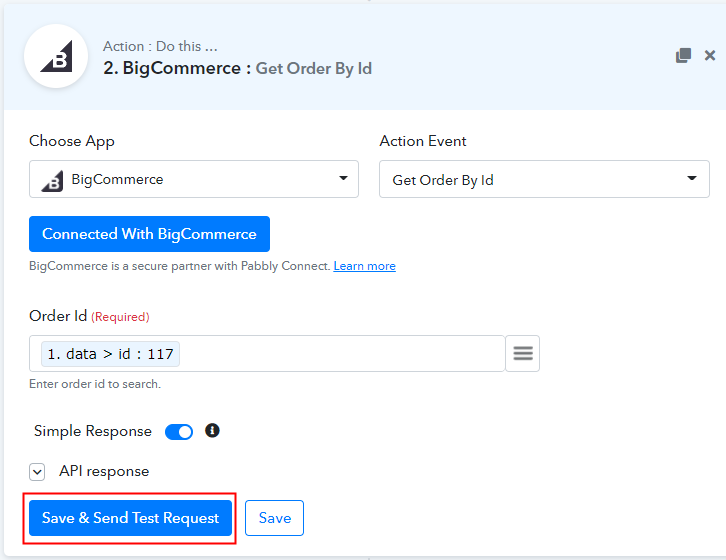Open the Action Event dropdown
Viewport: 726px width, 560px height.
click(544, 179)
